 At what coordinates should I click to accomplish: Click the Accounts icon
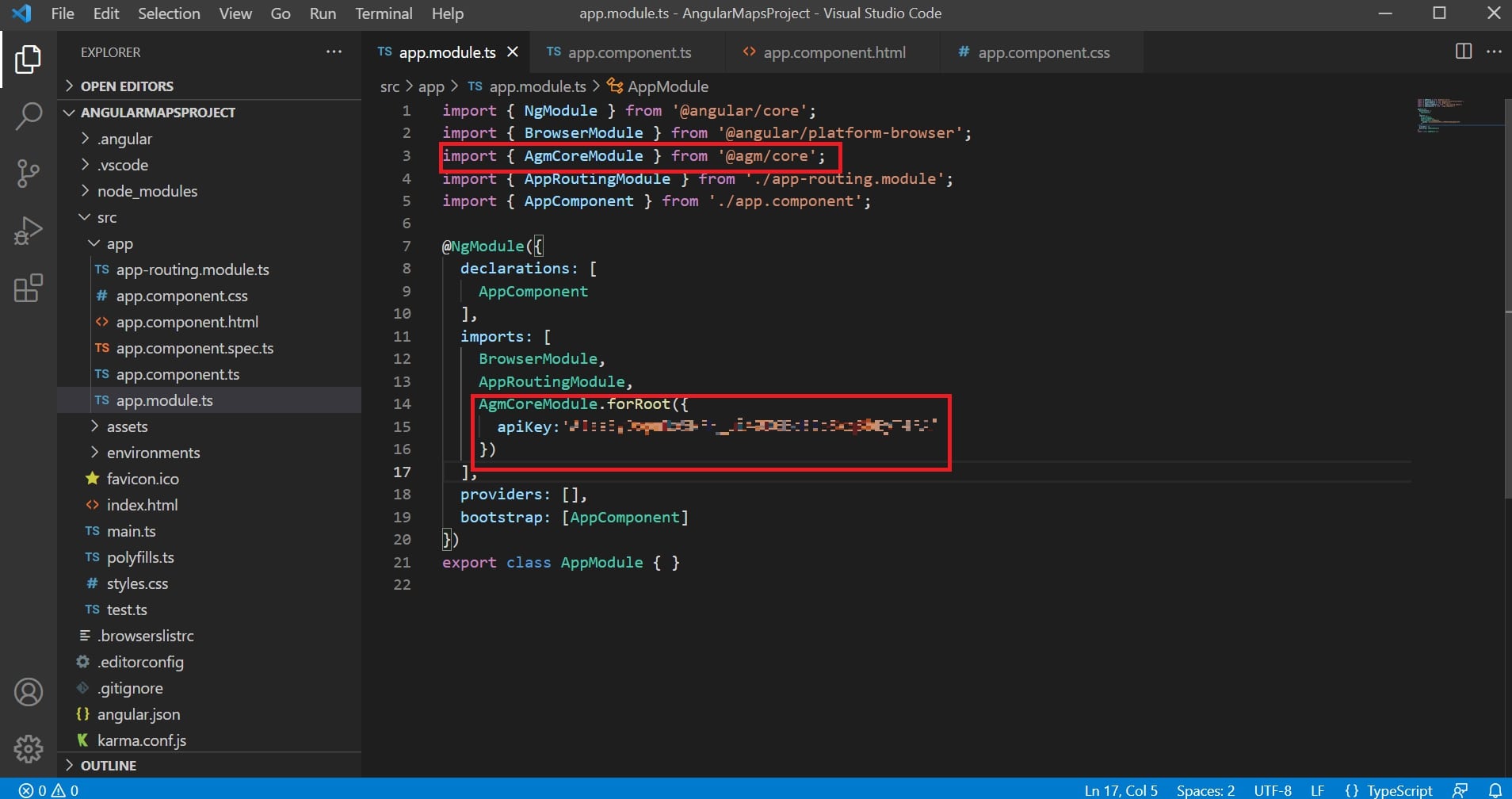(x=29, y=692)
